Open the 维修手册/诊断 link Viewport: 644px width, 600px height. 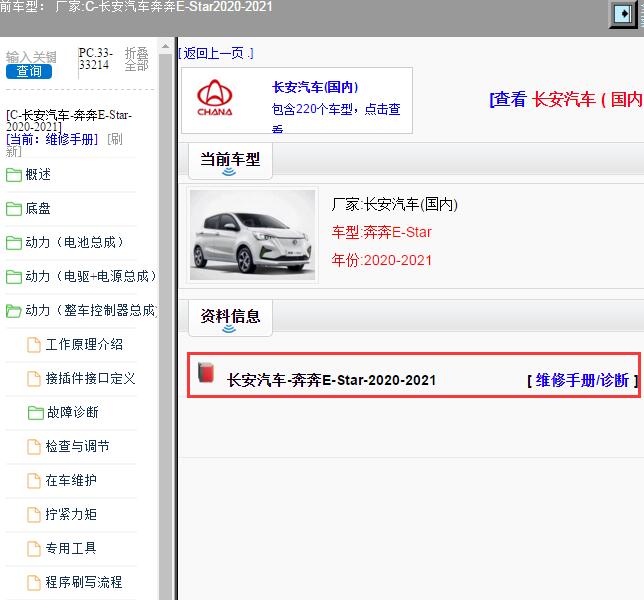click(x=582, y=380)
